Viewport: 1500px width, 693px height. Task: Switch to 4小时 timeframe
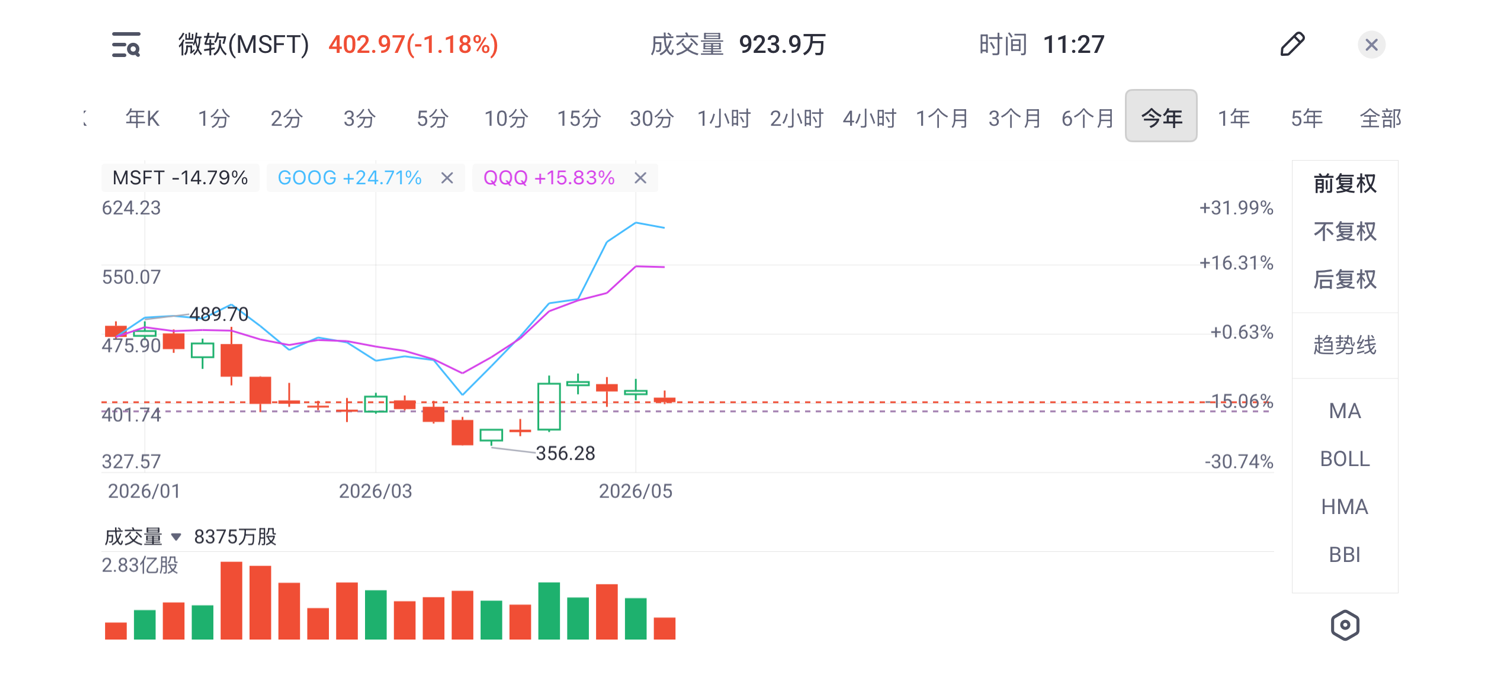870,118
